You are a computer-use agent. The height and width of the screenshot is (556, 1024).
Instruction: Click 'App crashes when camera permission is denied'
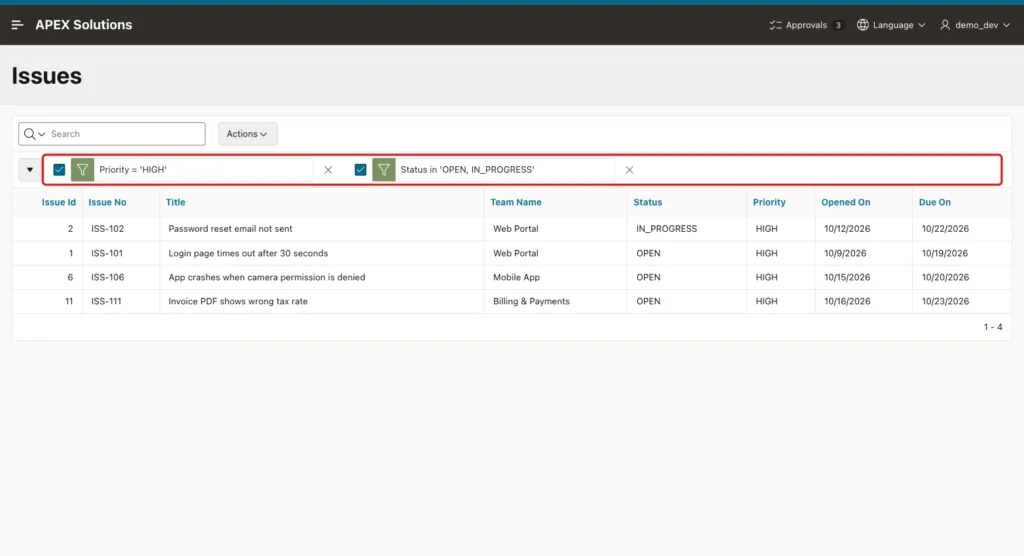266,277
